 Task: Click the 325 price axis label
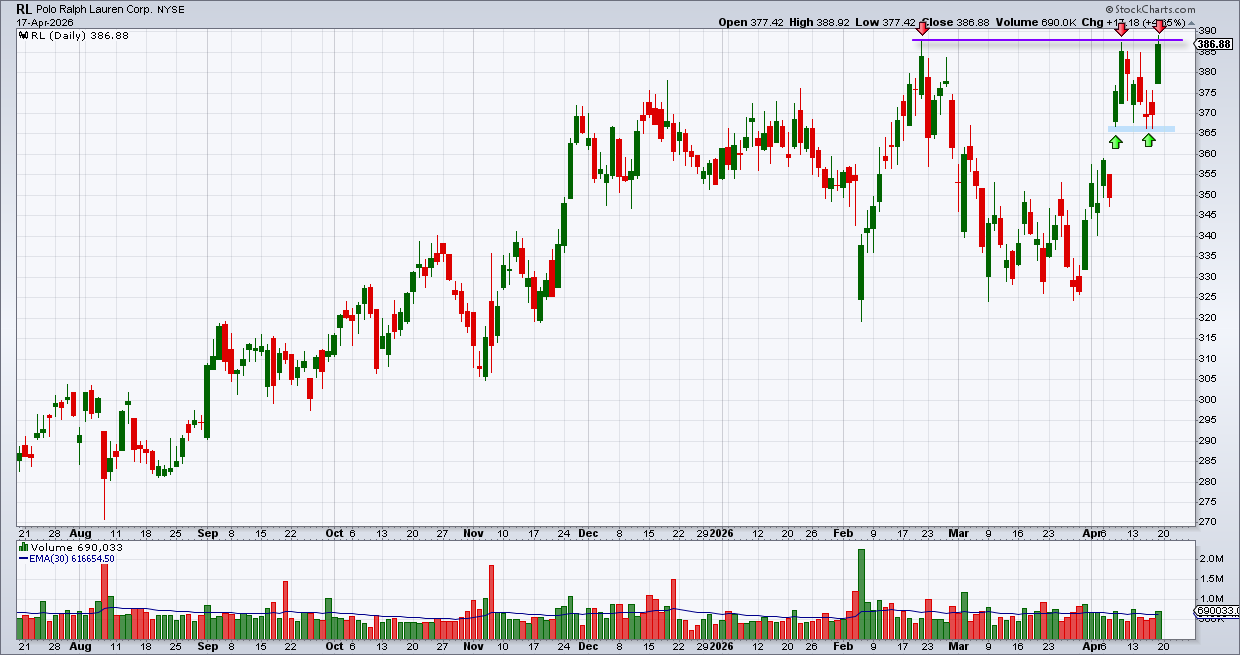click(1208, 297)
